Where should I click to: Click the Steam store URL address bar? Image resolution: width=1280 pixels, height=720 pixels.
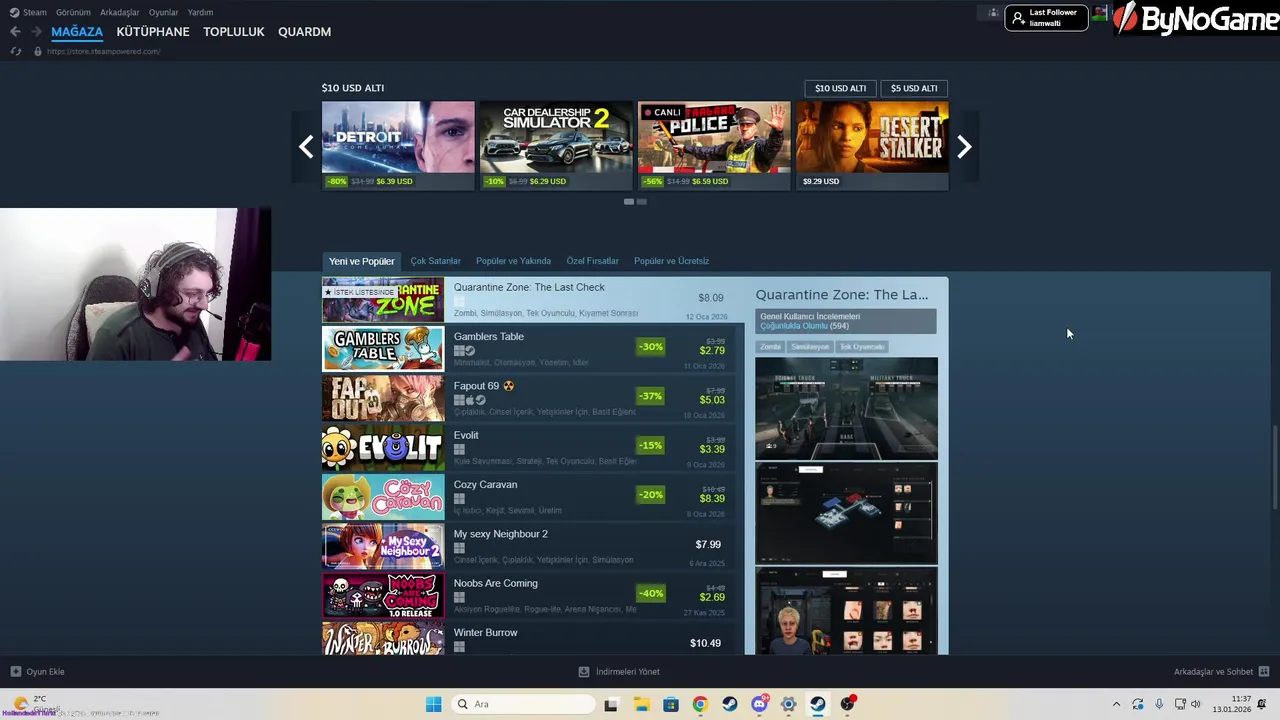(104, 51)
